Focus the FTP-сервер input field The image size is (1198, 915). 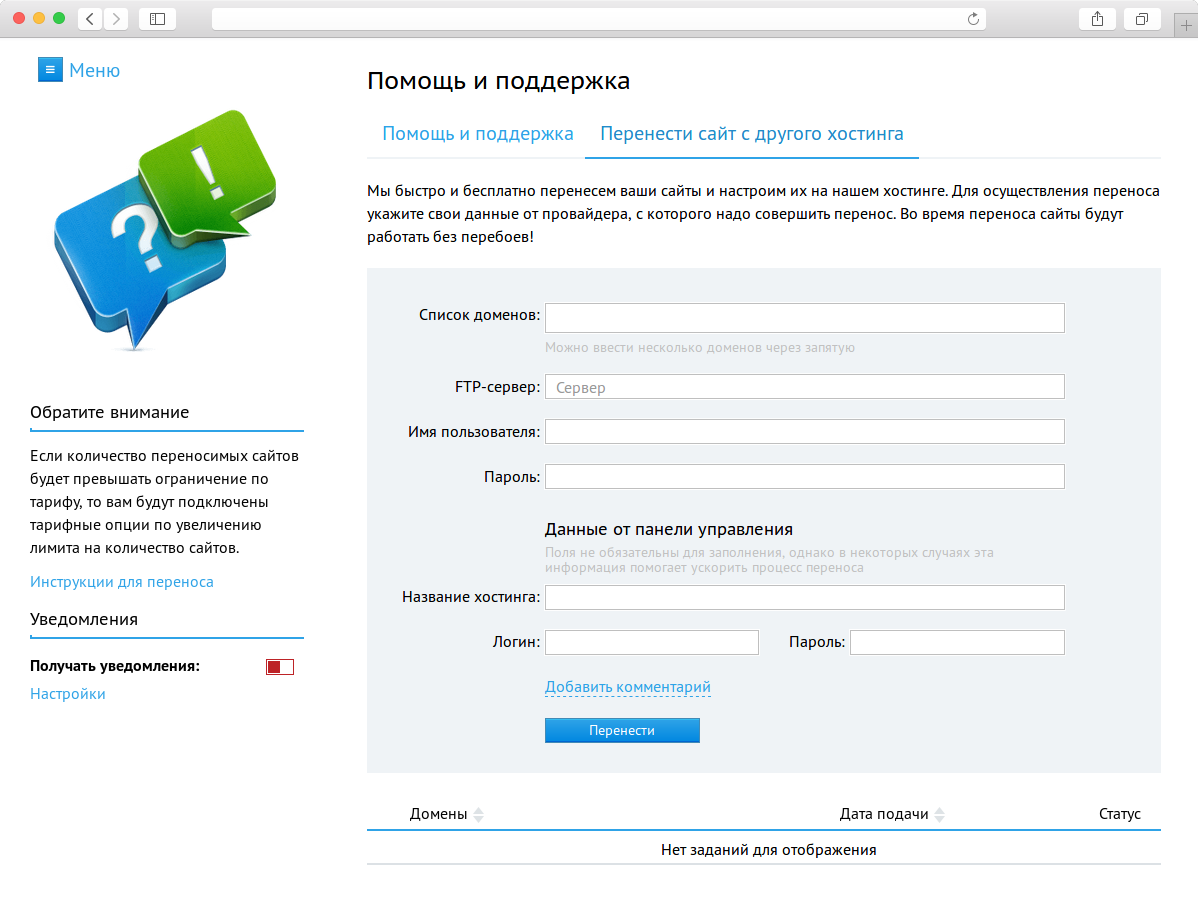tap(805, 386)
